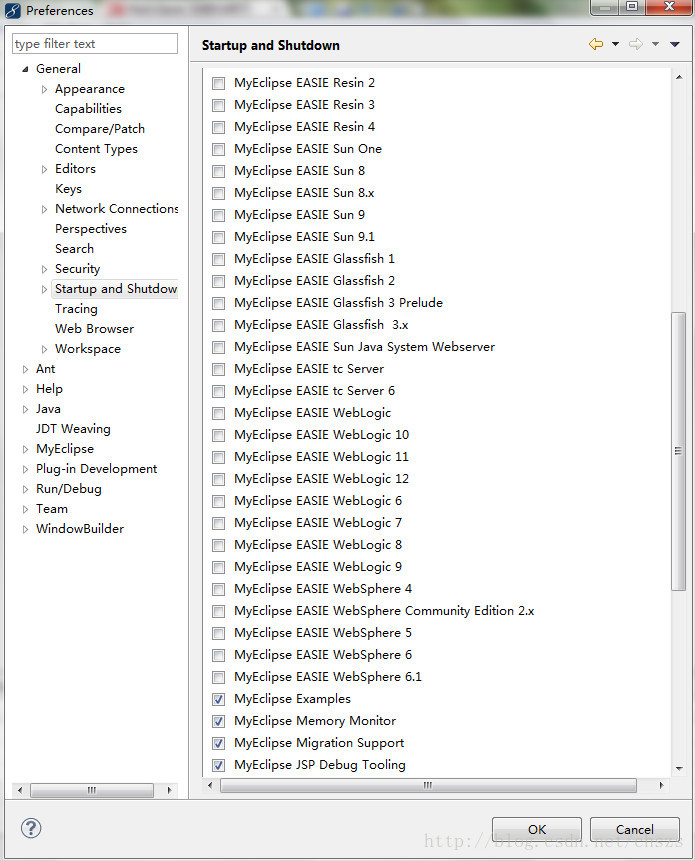Expand the Security tree node
Image resolution: width=695 pixels, height=861 pixels.
(x=44, y=269)
